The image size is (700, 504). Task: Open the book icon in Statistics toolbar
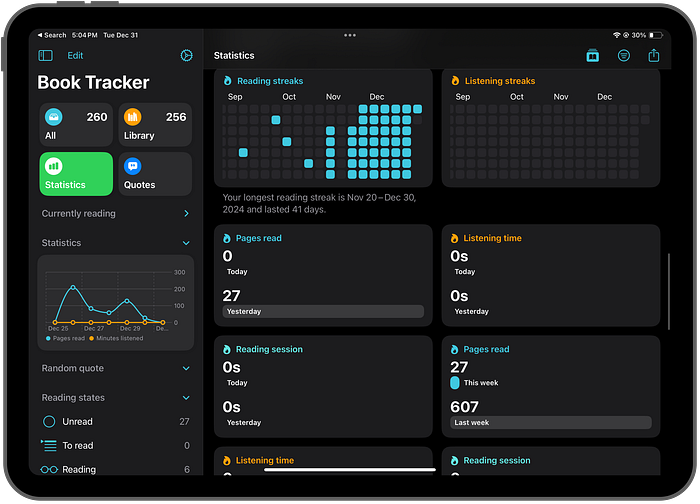(x=592, y=56)
